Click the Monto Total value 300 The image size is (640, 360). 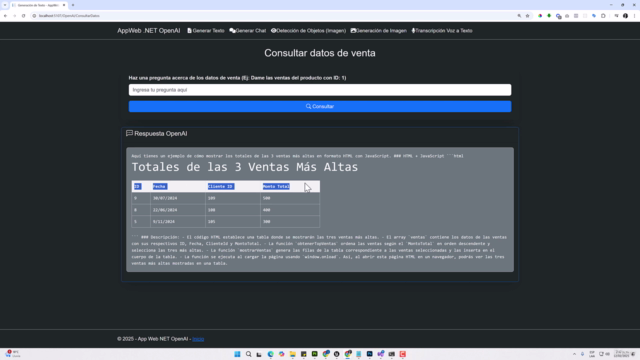(267, 222)
